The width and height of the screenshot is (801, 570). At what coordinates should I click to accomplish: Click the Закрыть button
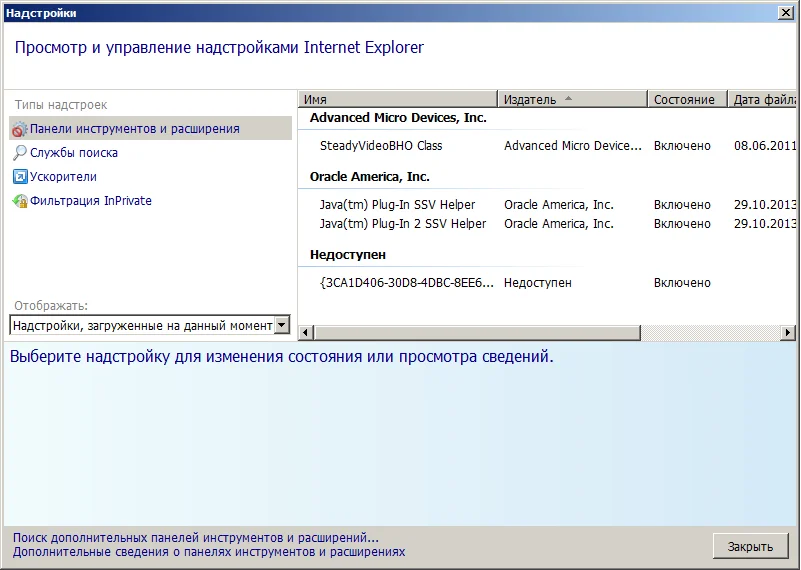(x=750, y=546)
